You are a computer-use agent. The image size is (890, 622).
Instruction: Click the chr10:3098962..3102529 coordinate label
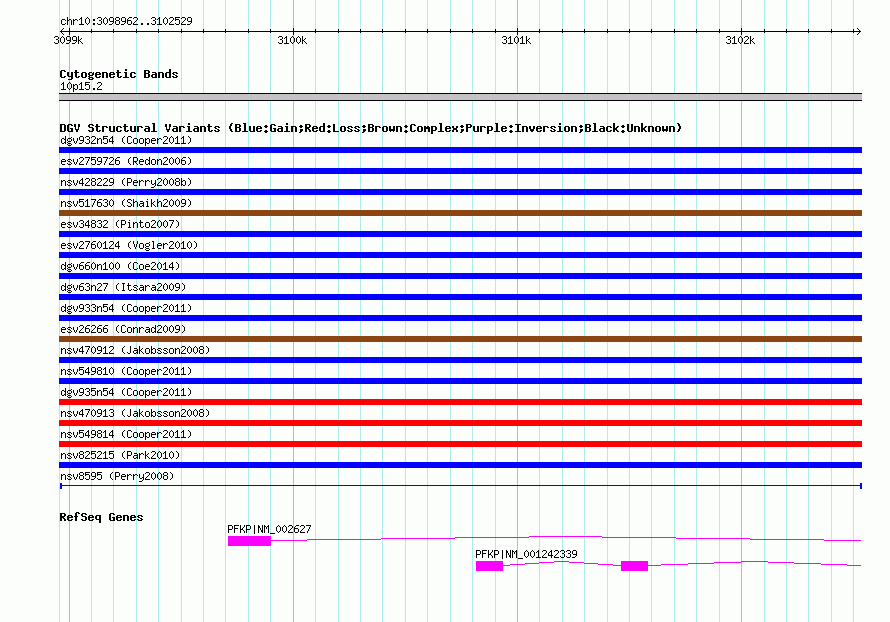click(126, 21)
